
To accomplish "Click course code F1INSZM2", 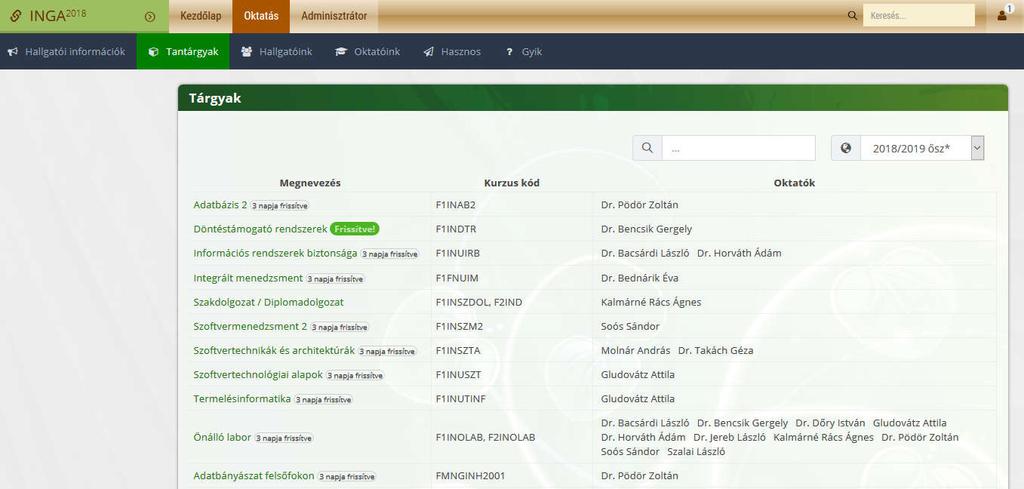I will tap(459, 326).
